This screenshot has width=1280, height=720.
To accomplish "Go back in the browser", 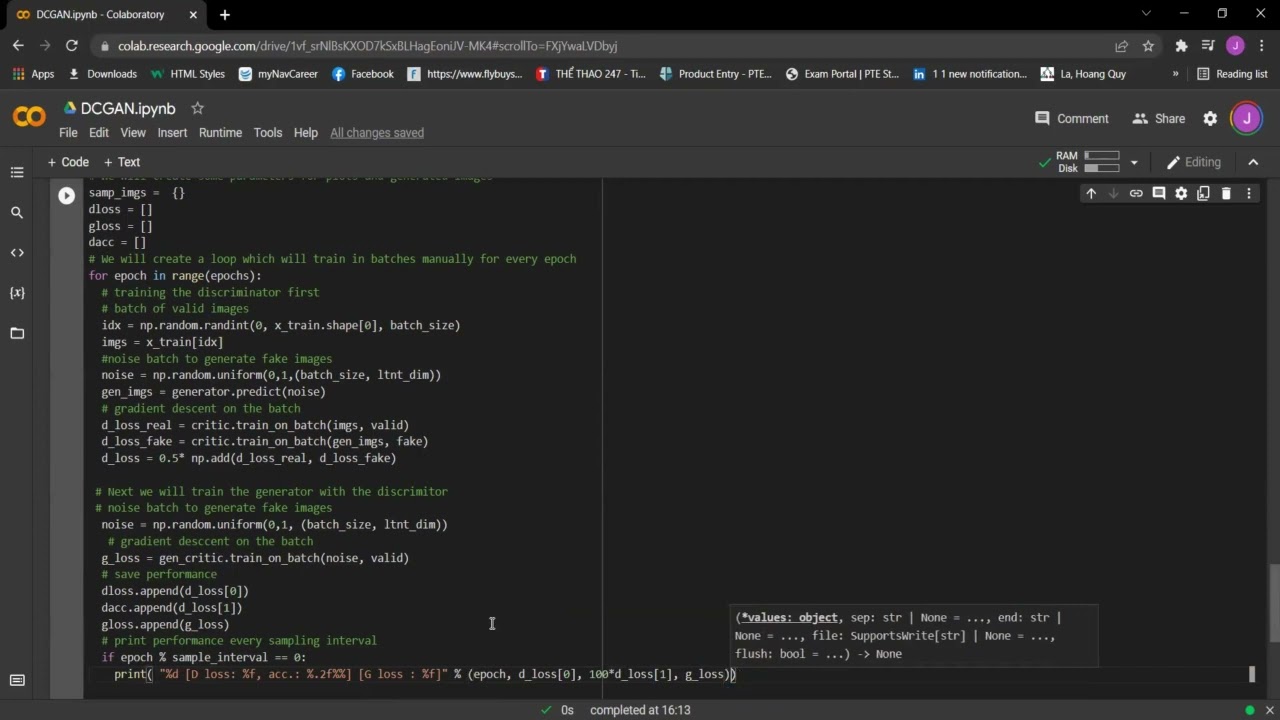I will 18,46.
